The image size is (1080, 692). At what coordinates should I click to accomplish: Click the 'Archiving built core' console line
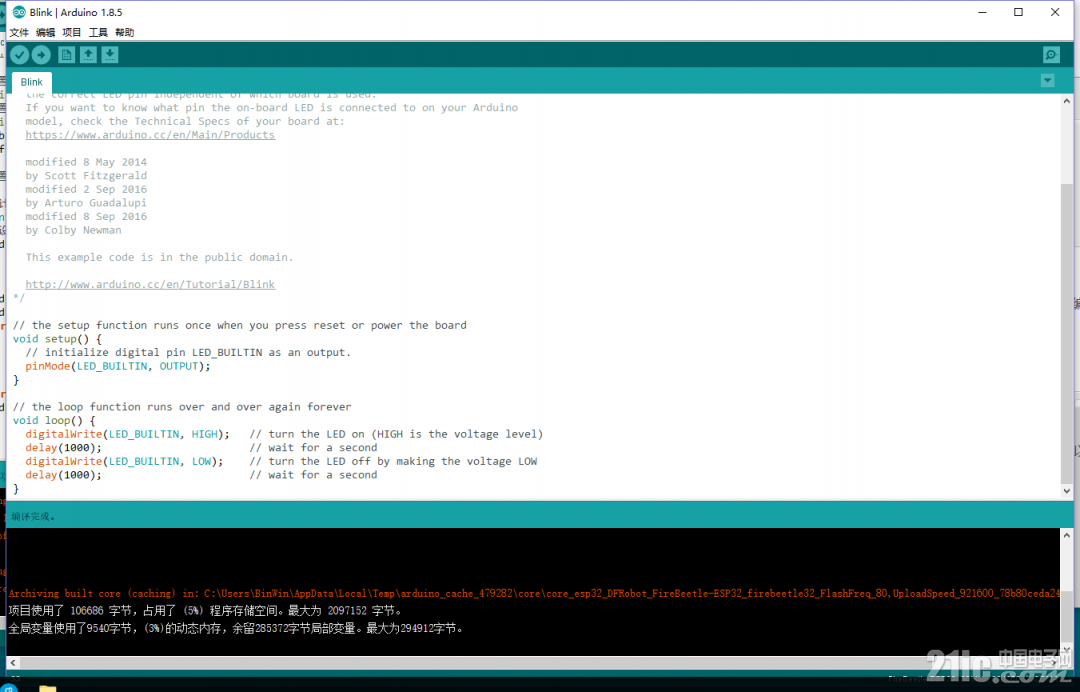coord(534,594)
